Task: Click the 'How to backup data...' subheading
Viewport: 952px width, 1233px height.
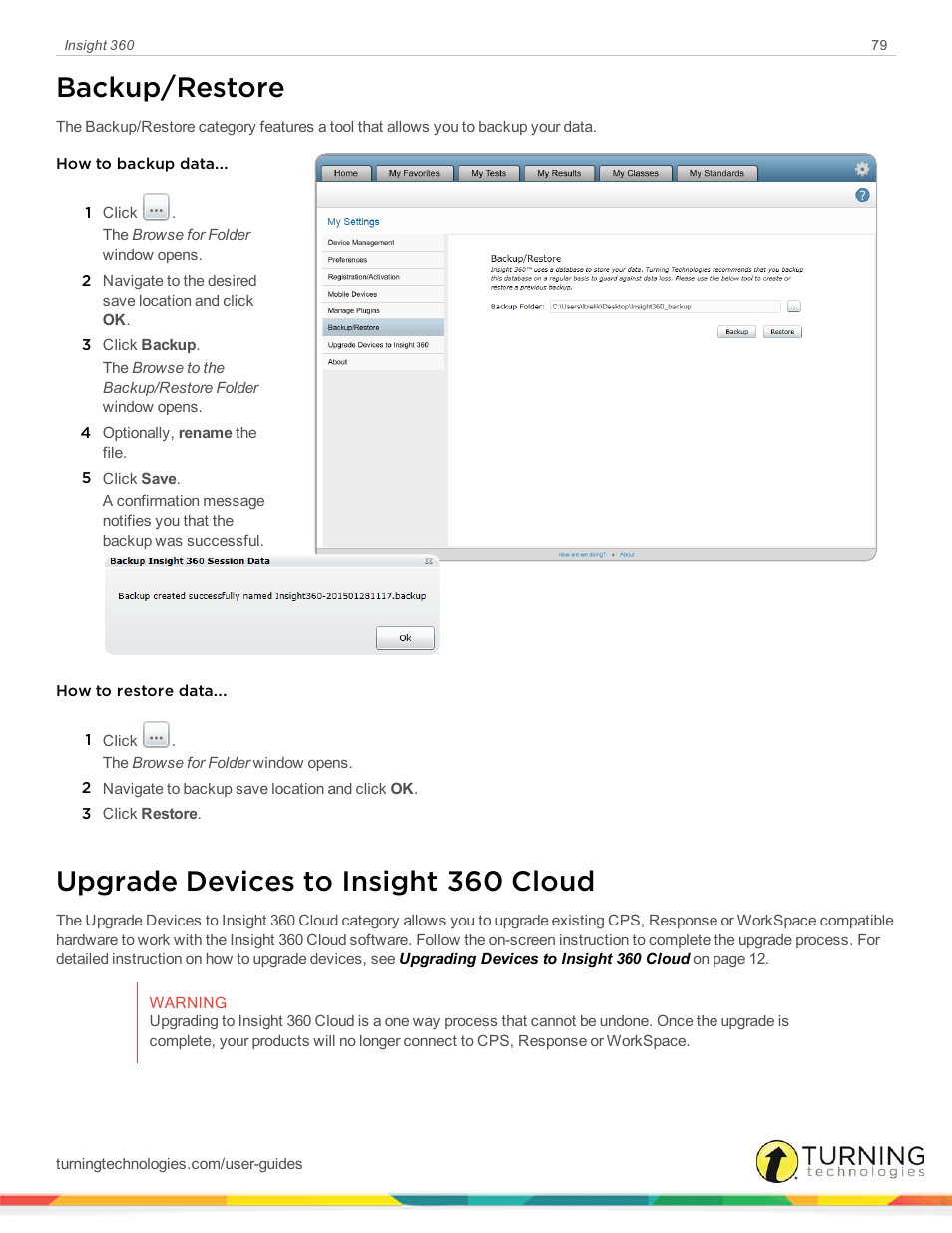Action: (x=142, y=164)
